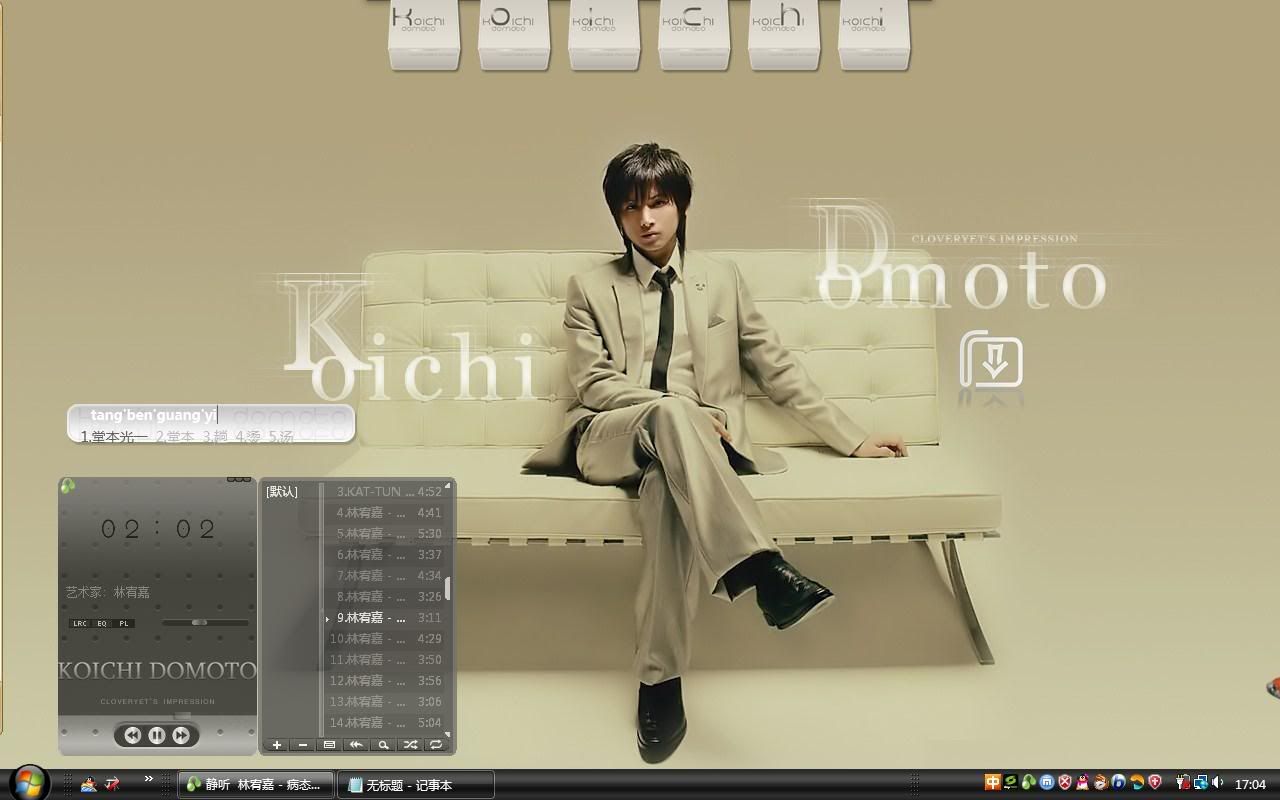The image size is (1280, 800).
Task: Select the [默认] default playlist
Action: (282, 492)
